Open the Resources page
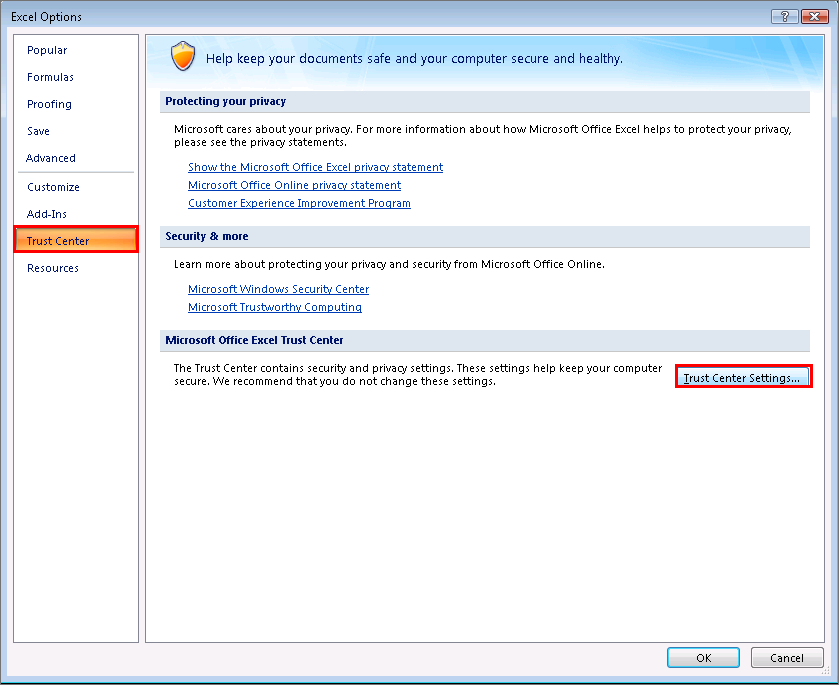The width and height of the screenshot is (839, 685). tap(52, 268)
